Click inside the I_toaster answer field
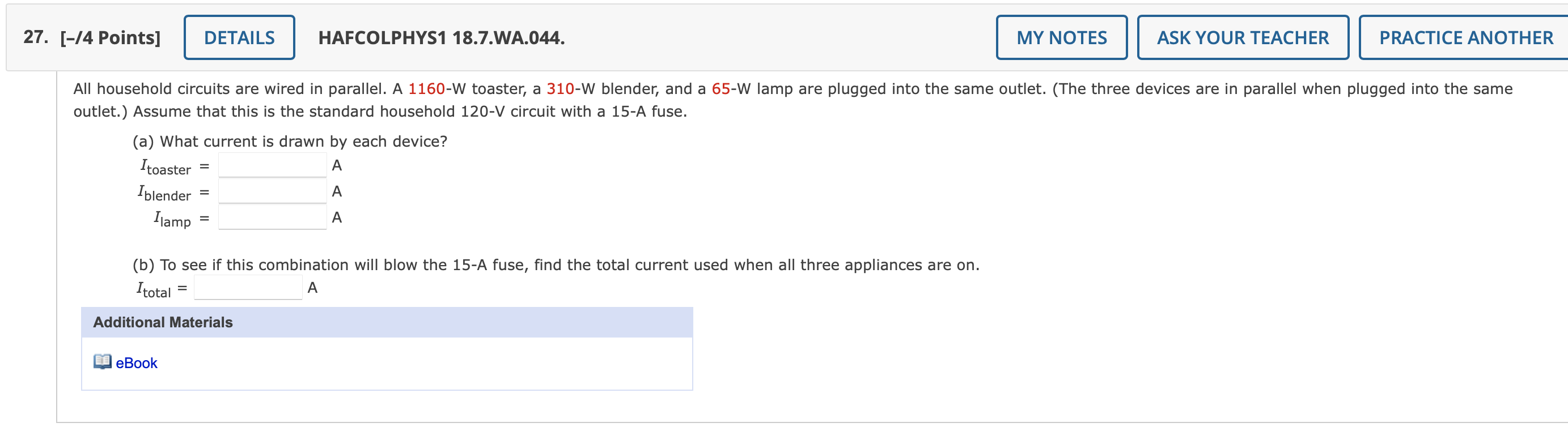1568x427 pixels. 272,164
